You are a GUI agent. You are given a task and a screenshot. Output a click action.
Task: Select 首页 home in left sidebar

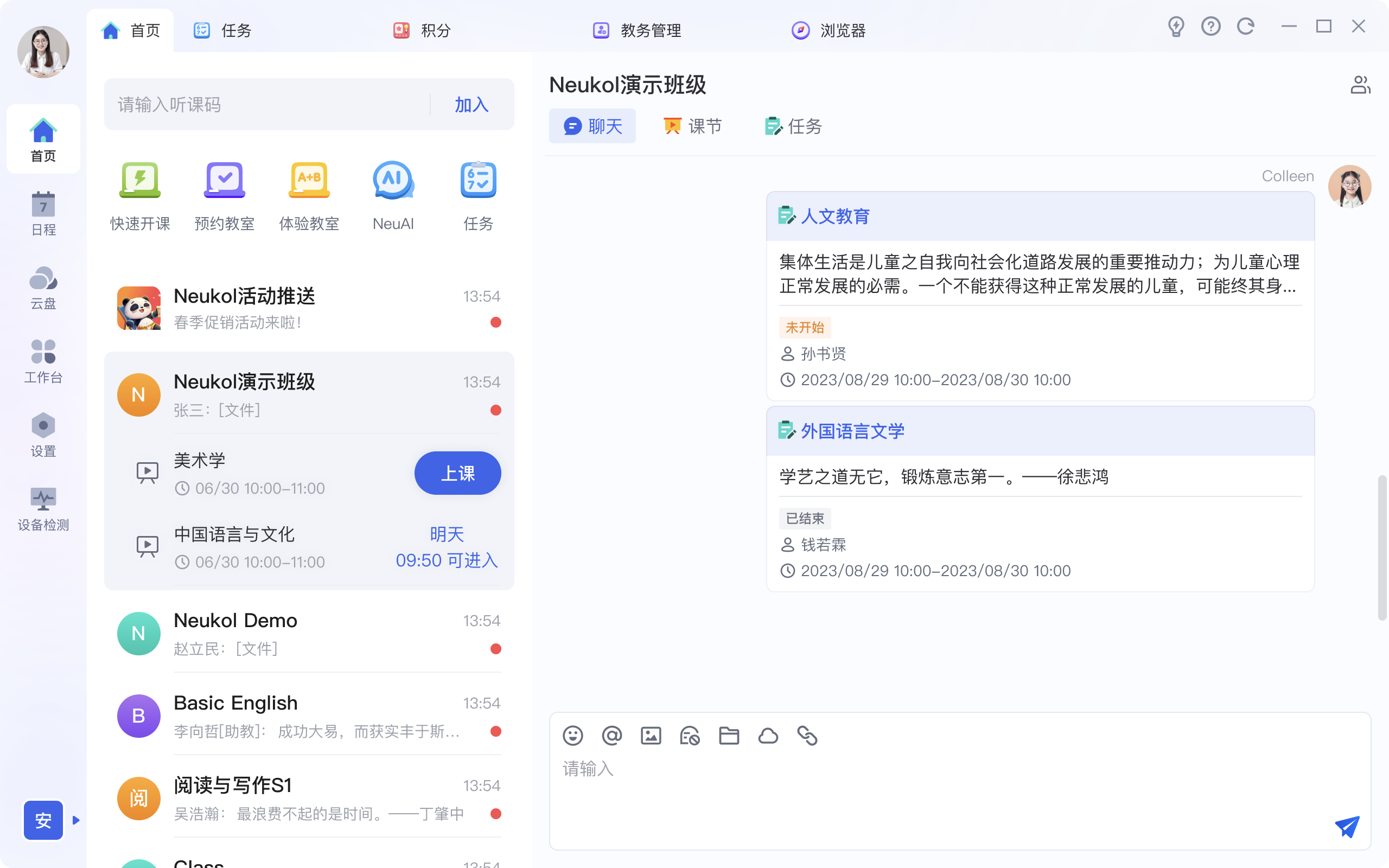click(x=43, y=139)
